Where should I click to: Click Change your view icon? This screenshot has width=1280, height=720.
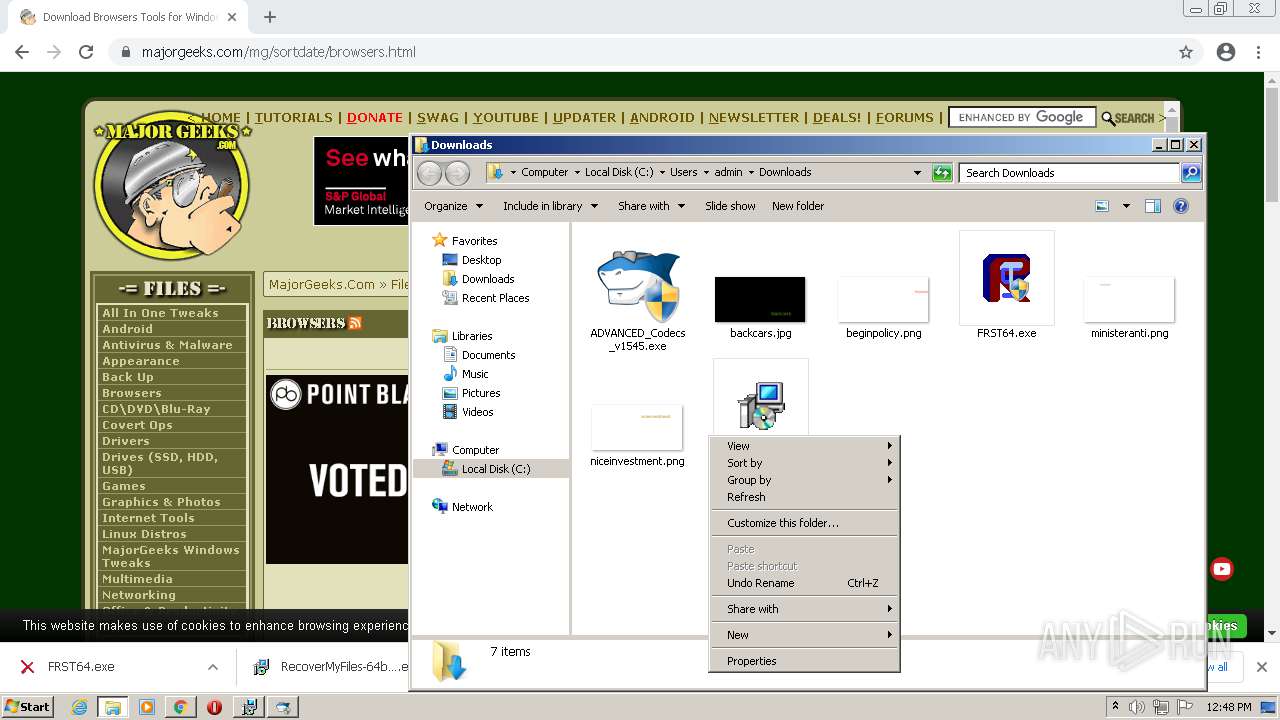tap(1102, 206)
